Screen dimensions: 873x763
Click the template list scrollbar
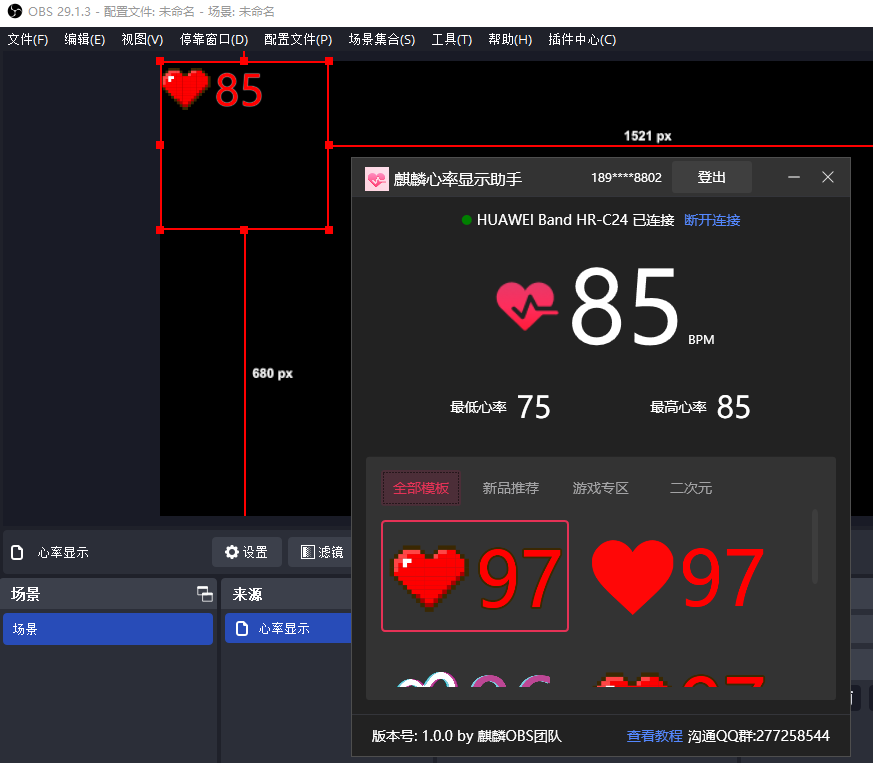815,547
